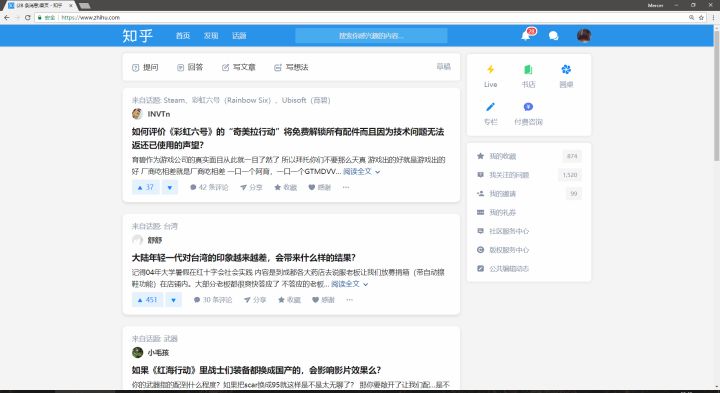Toggle 收藏 on the 彩虹六号 answer

click(x=286, y=187)
